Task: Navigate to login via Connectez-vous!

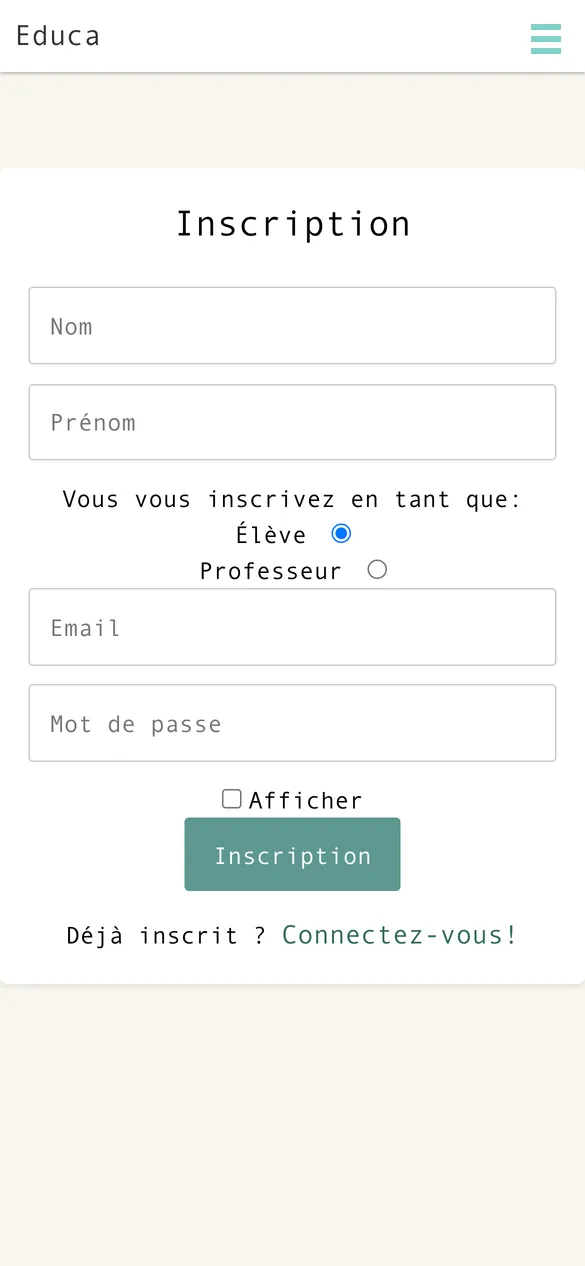Action: point(398,934)
